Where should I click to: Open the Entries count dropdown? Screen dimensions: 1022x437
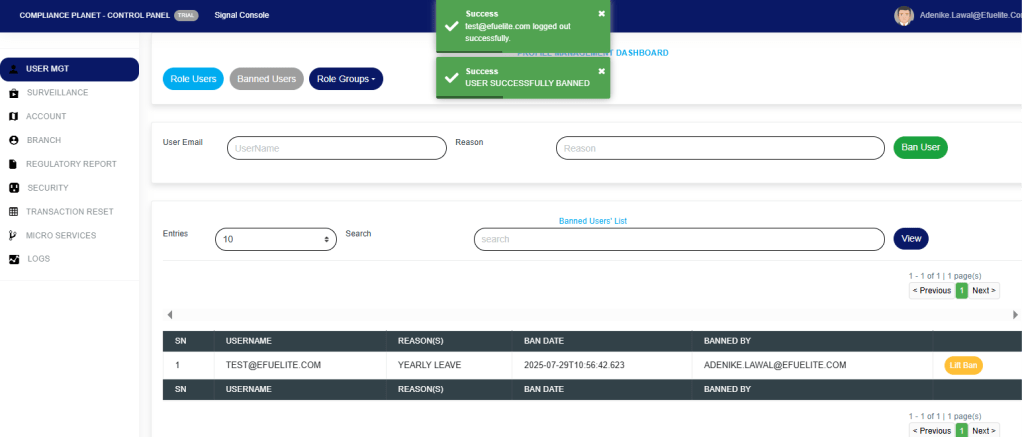tap(276, 240)
